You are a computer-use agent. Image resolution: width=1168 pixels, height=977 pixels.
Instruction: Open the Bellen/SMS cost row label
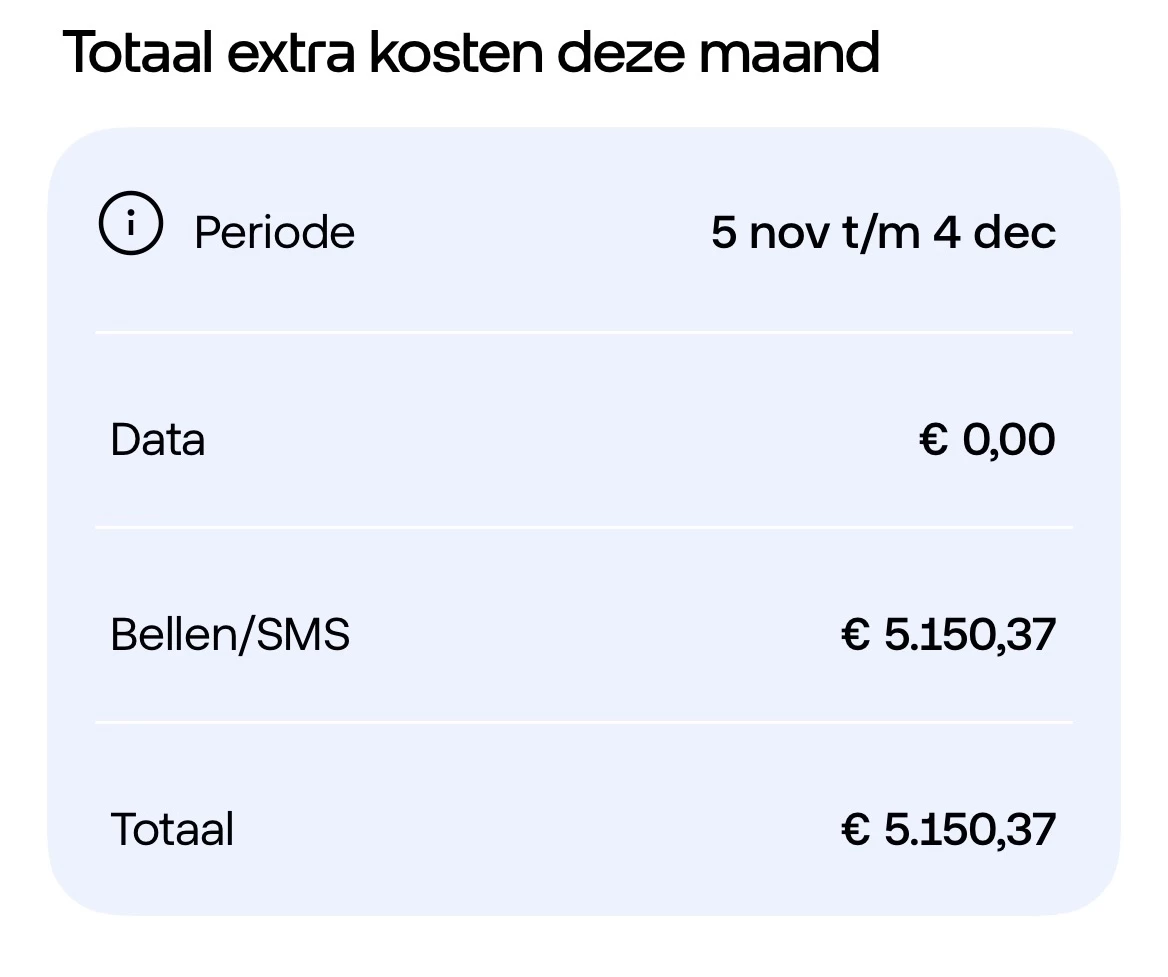[230, 635]
